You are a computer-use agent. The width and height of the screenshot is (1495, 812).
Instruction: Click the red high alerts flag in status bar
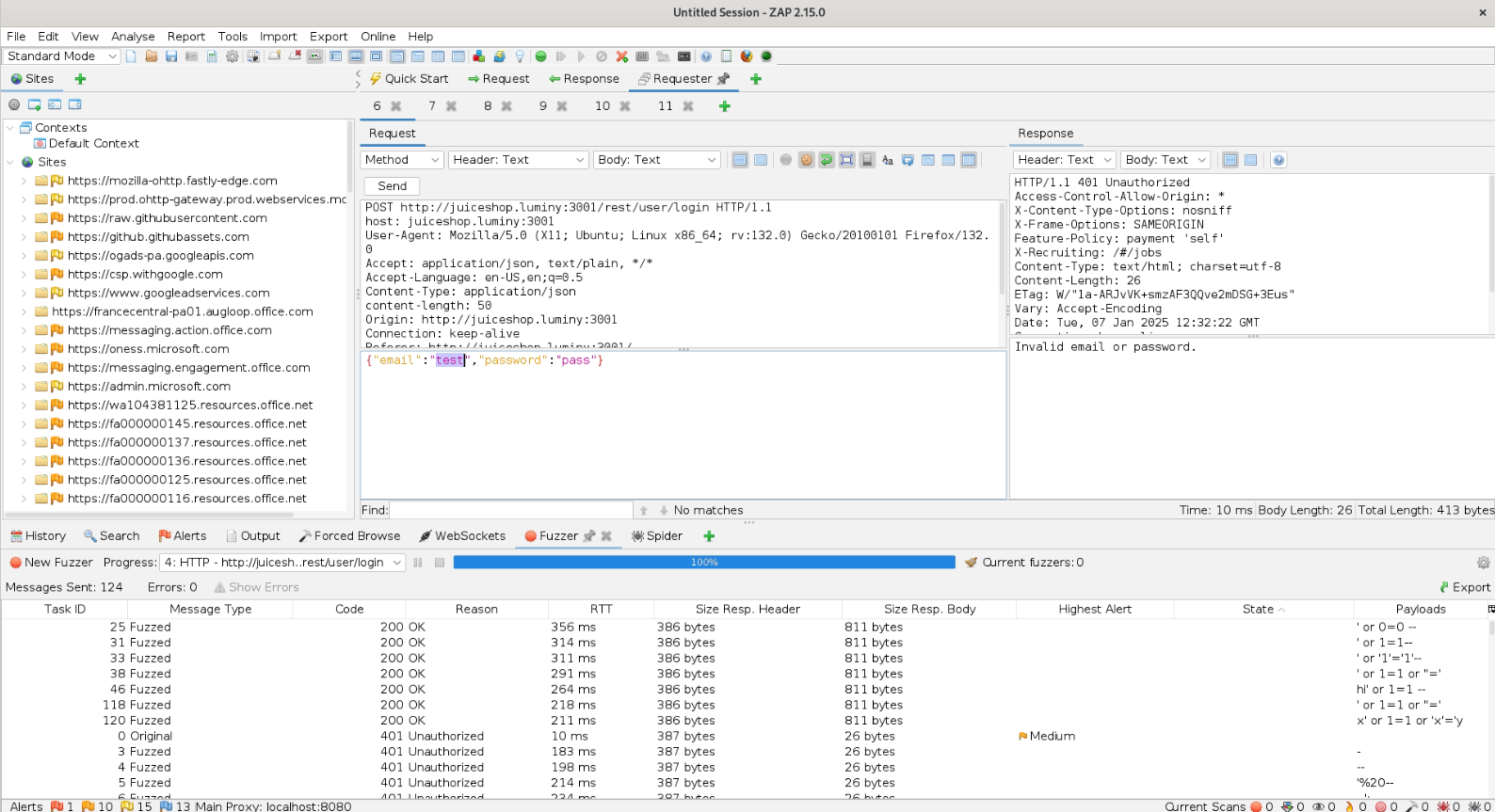point(56,806)
